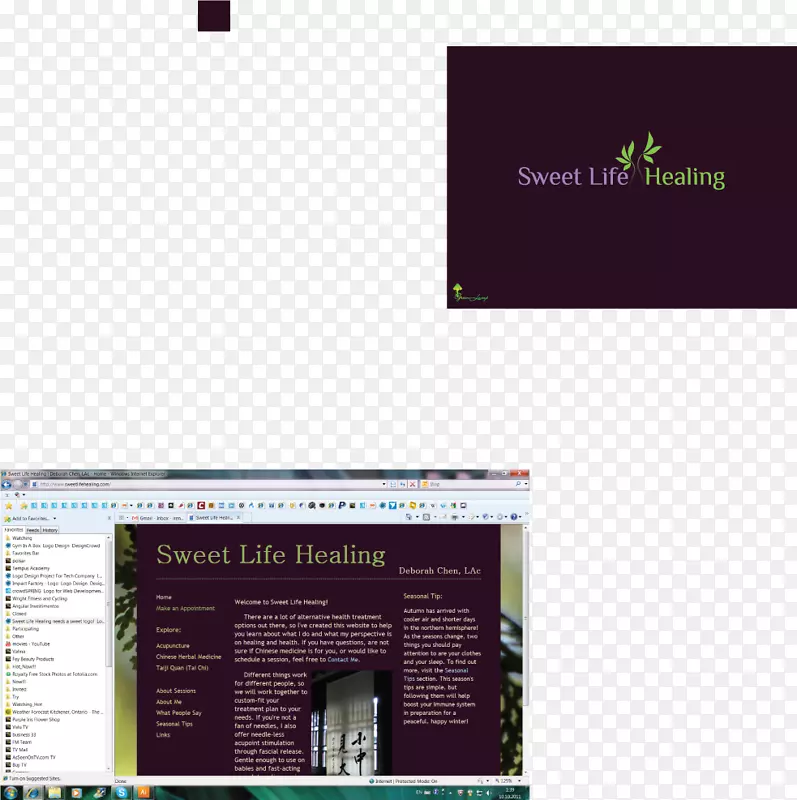The height and width of the screenshot is (800, 797).
Task: Open the 'Chinese Herbal Medicine' page link
Action: click(x=188, y=656)
